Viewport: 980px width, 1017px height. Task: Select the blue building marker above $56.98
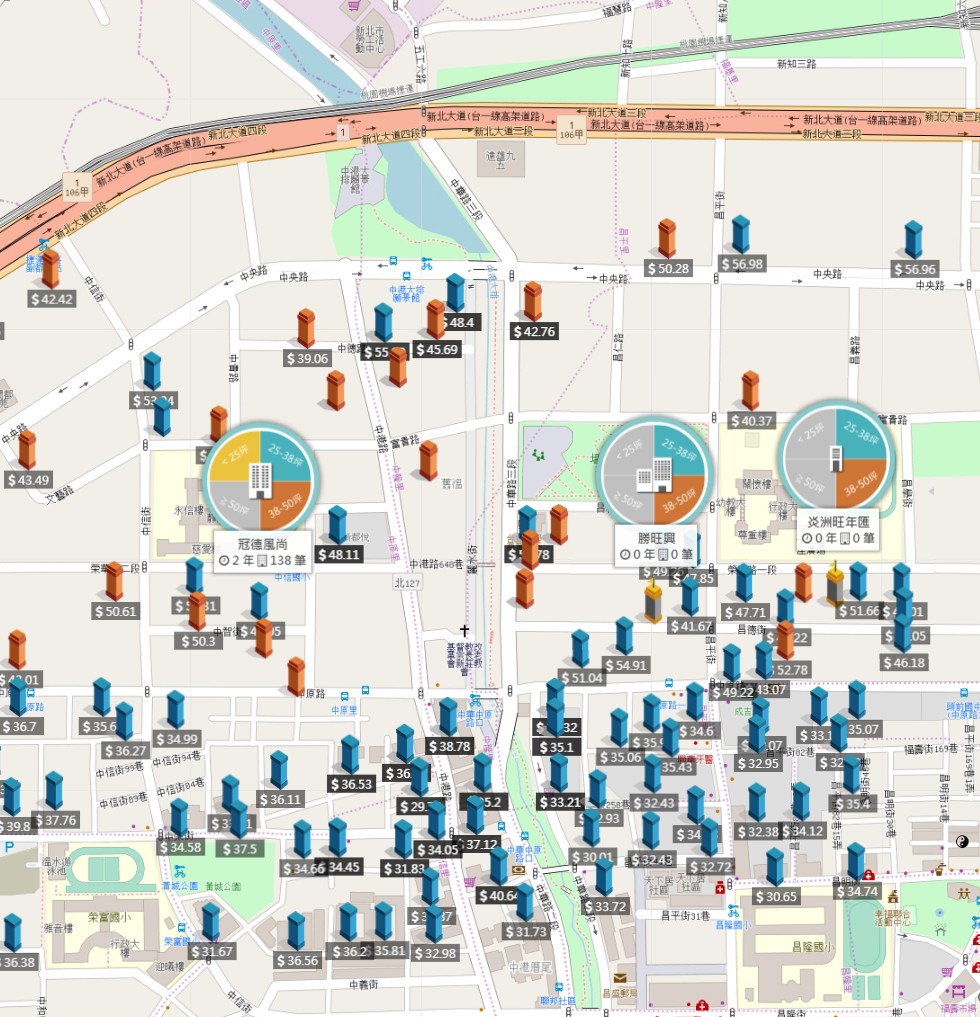[741, 234]
